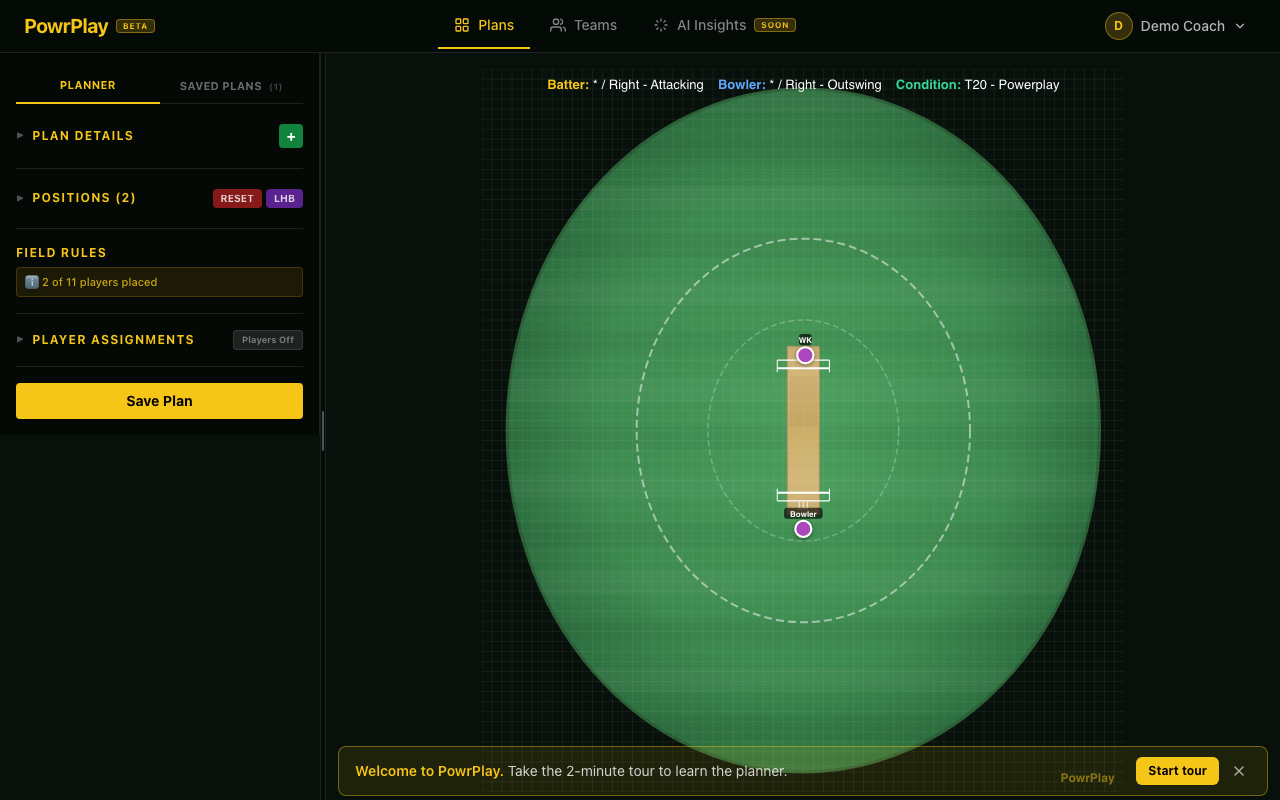The image size is (1280, 800).
Task: Click the Batter label in field header
Action: point(568,85)
